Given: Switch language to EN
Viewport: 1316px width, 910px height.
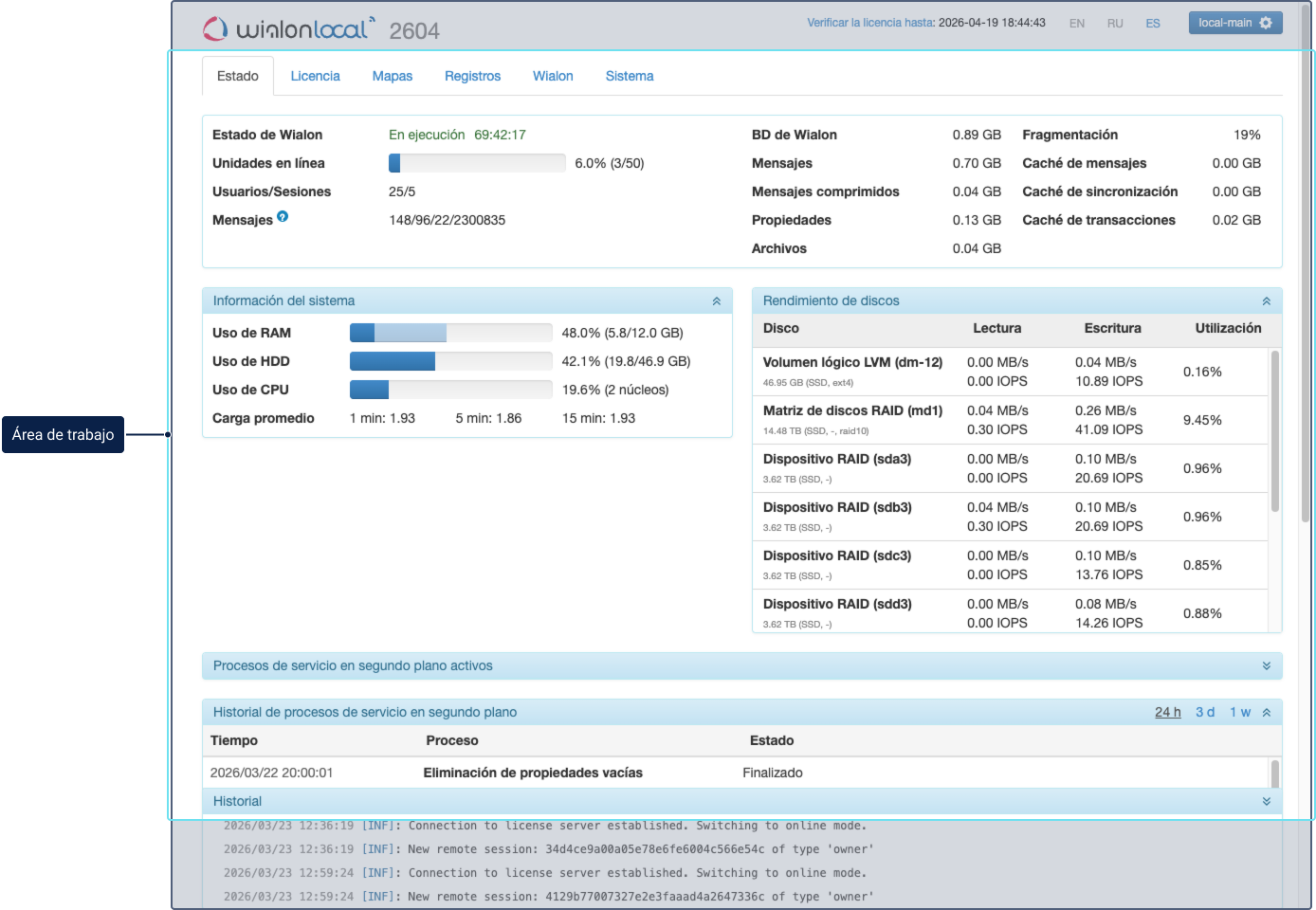Looking at the screenshot, I should 1077,24.
